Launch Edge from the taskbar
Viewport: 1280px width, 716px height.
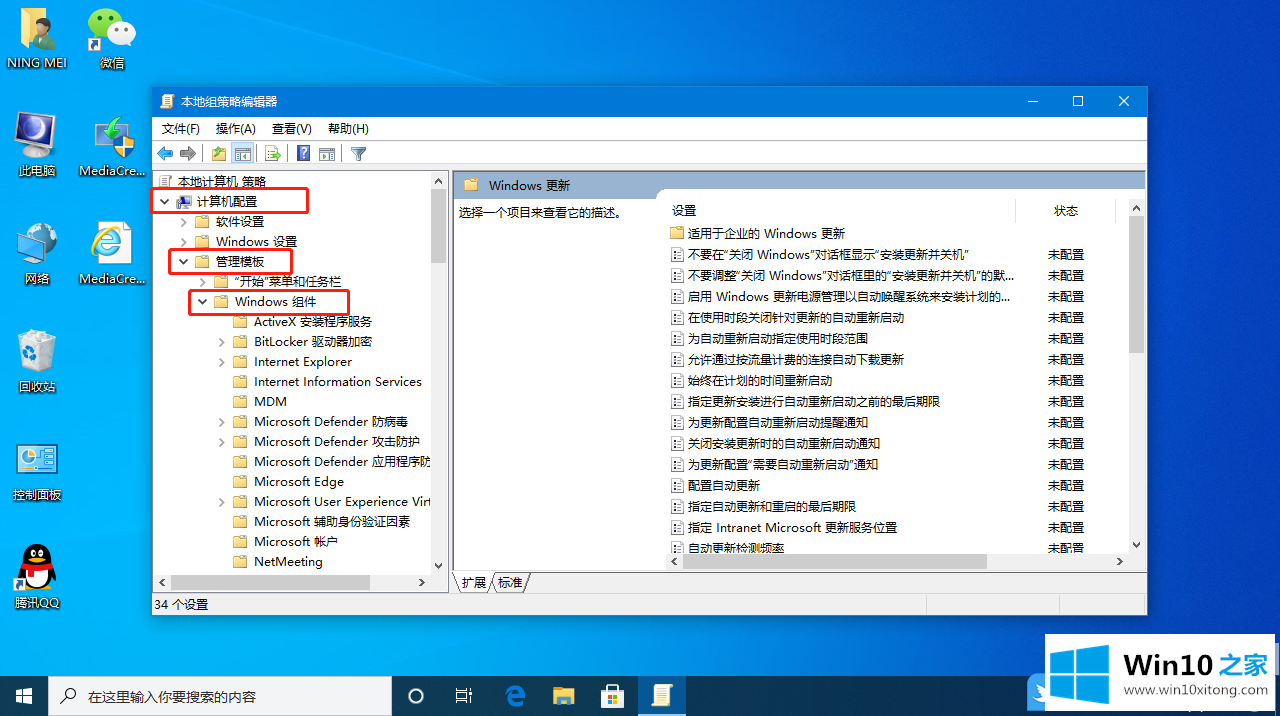coord(516,695)
